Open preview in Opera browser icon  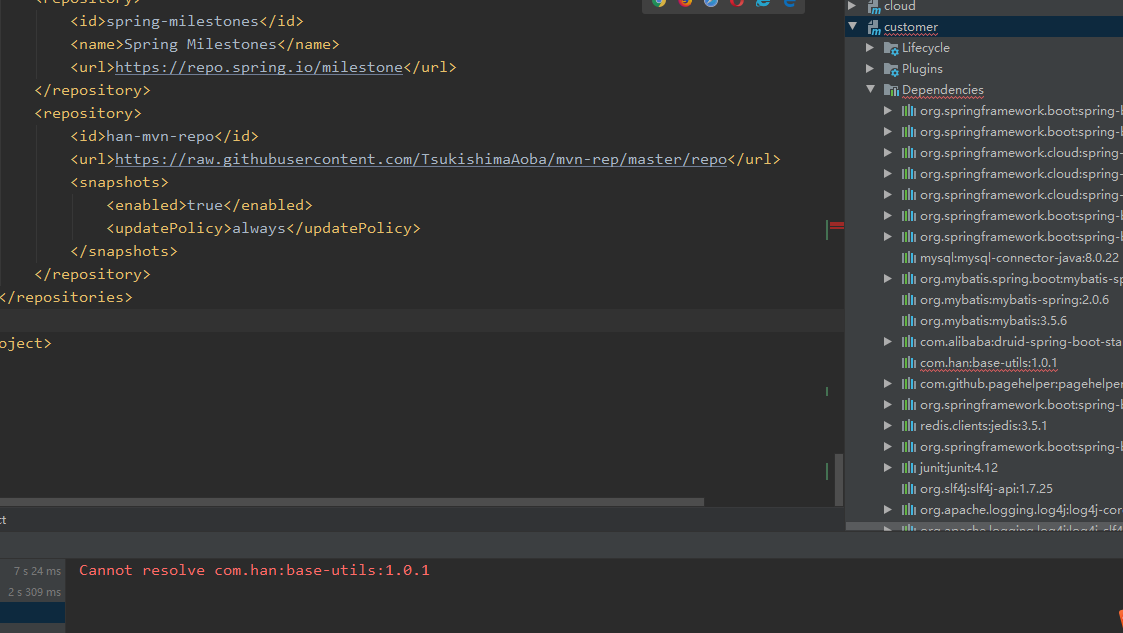tap(737, 3)
